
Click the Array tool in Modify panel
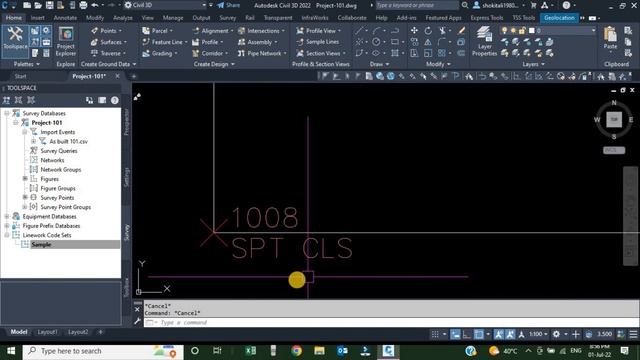pos(442,53)
